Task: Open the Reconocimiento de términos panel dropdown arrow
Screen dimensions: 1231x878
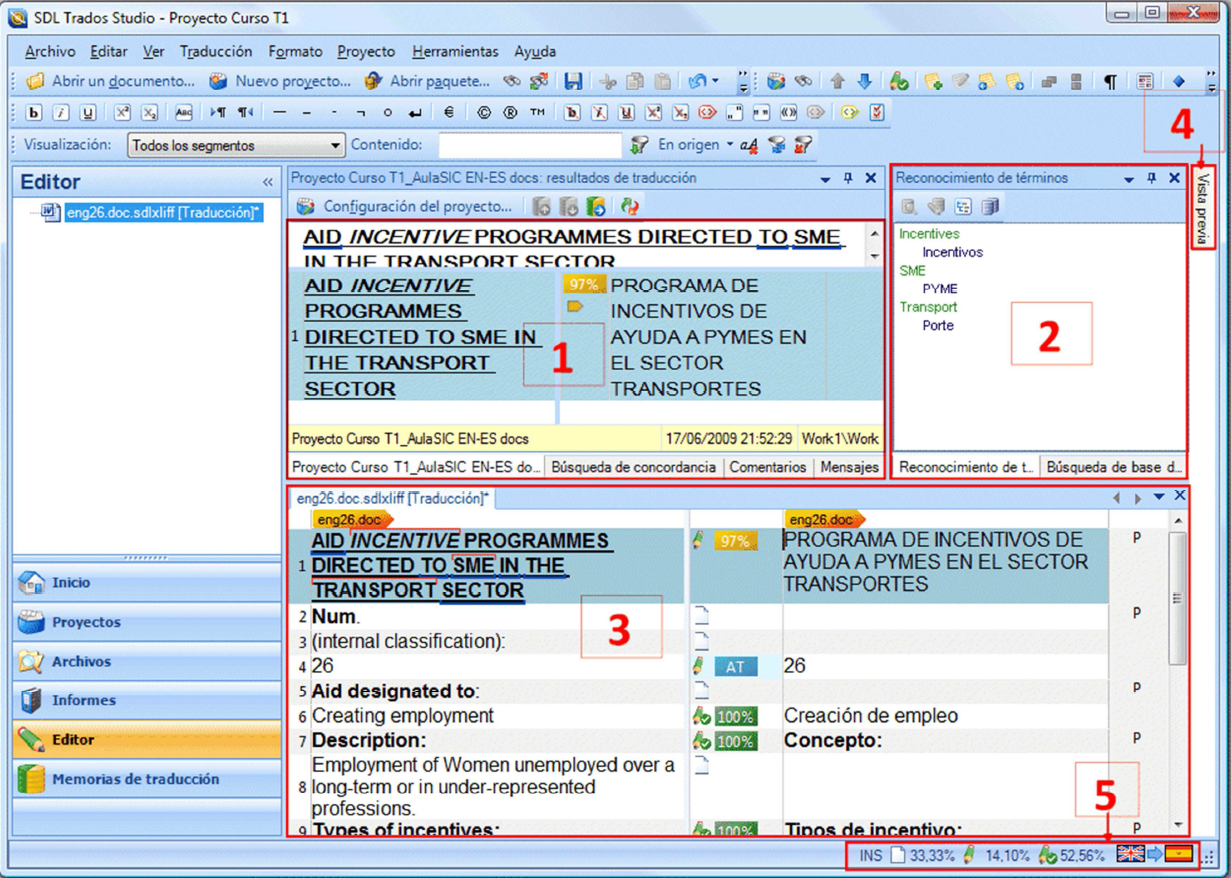Action: pyautogui.click(x=1129, y=178)
